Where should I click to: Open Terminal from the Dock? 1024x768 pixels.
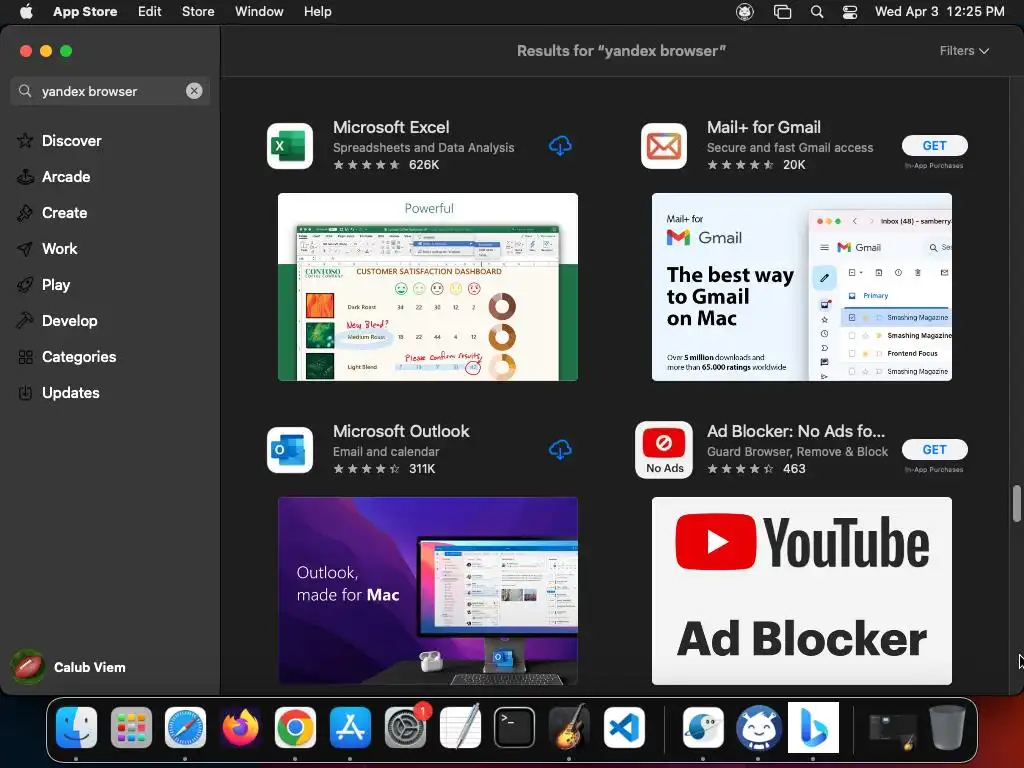[x=515, y=727]
